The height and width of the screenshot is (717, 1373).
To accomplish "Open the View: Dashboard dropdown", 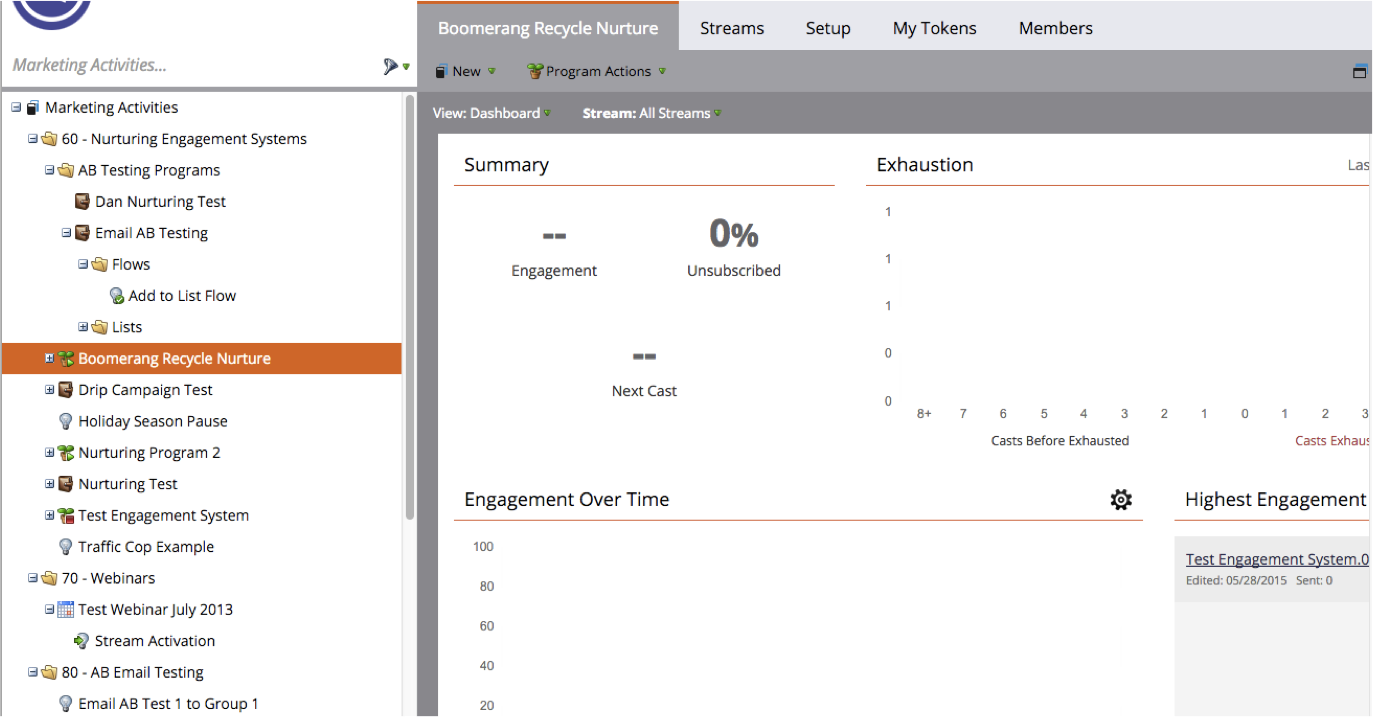I will [x=491, y=113].
